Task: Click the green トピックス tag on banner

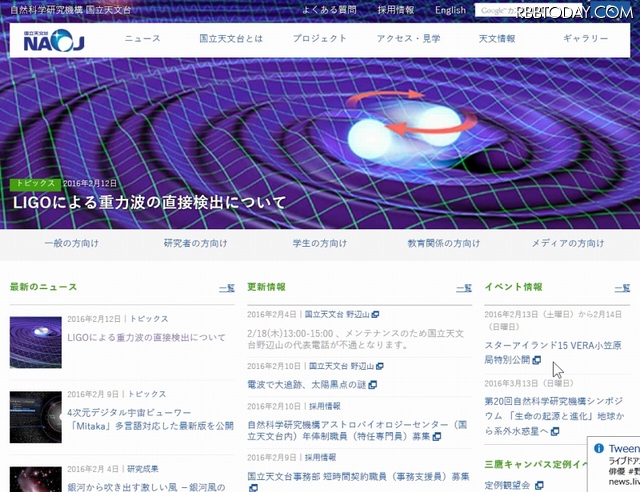Action: pyautogui.click(x=35, y=184)
